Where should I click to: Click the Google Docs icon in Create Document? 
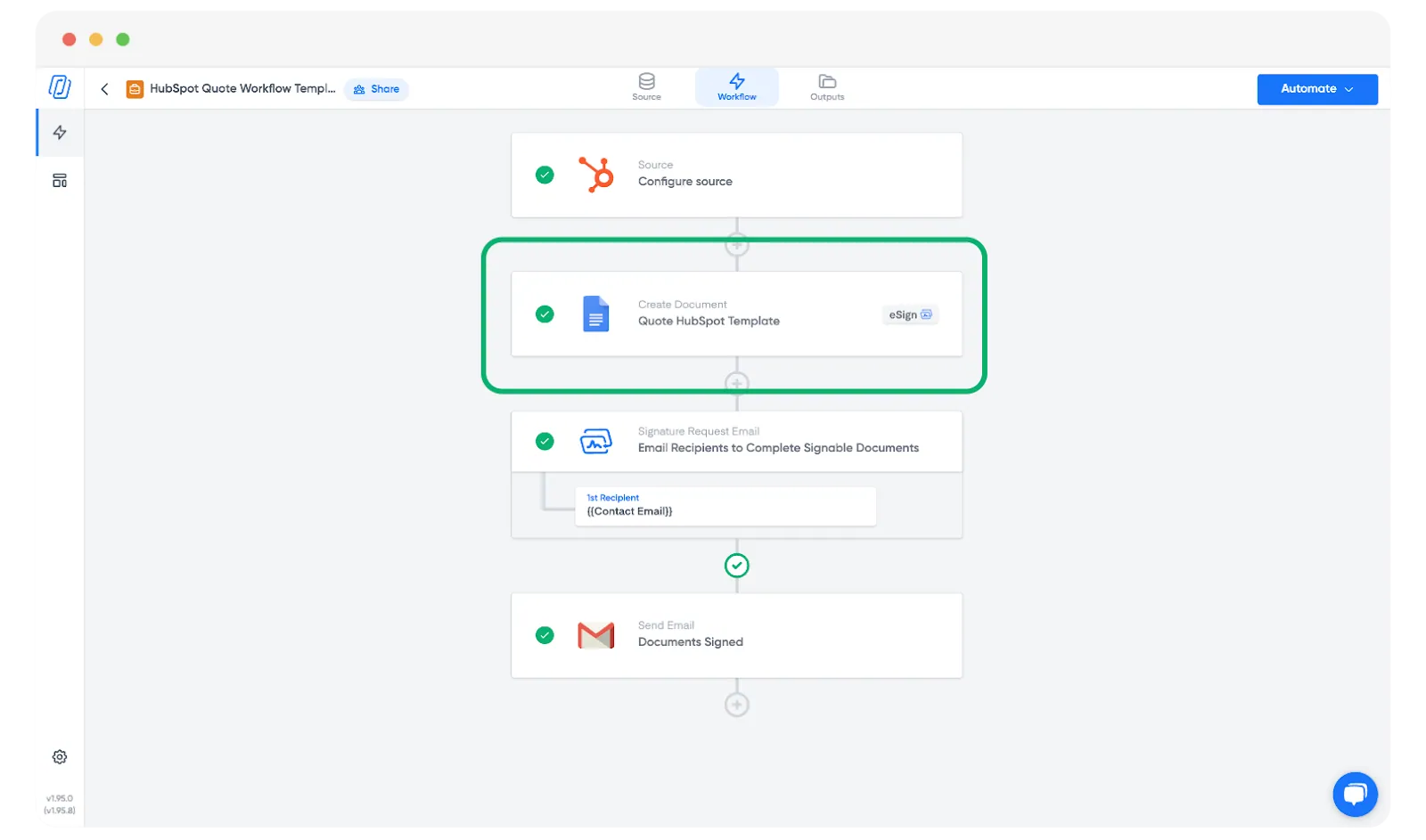(x=595, y=314)
